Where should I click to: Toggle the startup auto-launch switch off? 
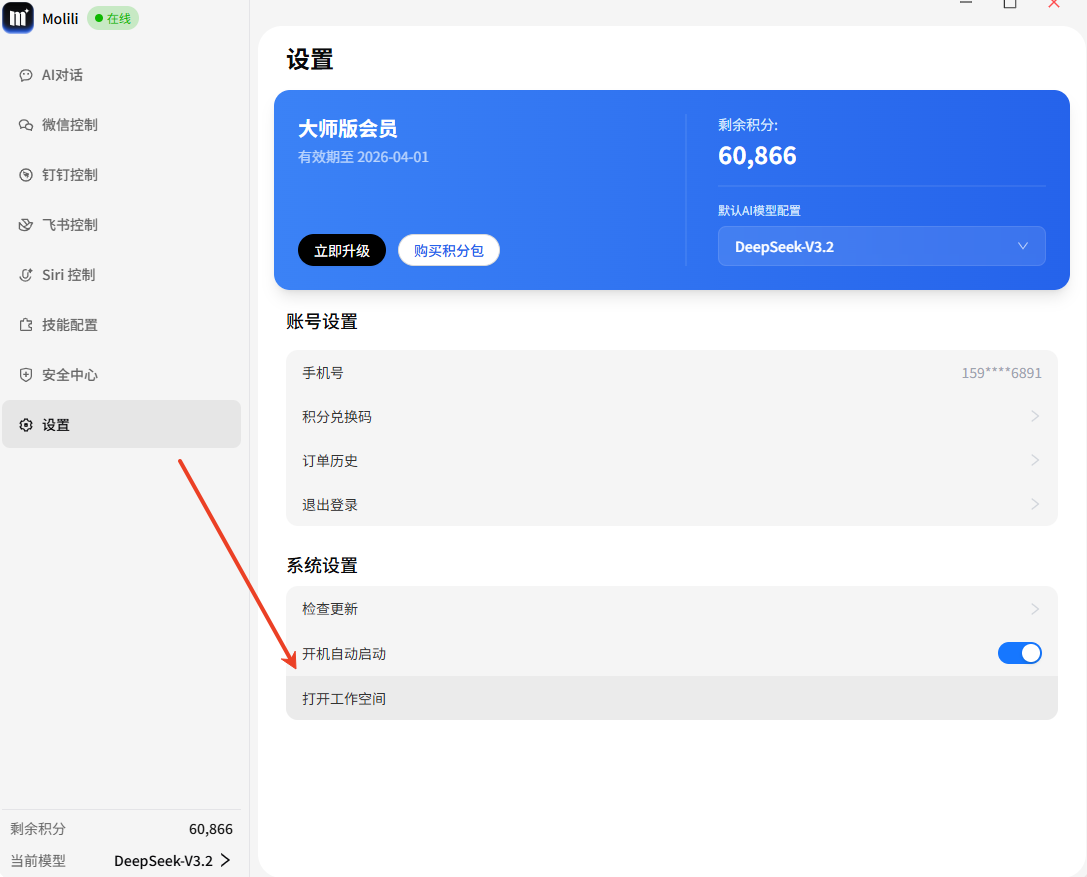pos(1019,653)
